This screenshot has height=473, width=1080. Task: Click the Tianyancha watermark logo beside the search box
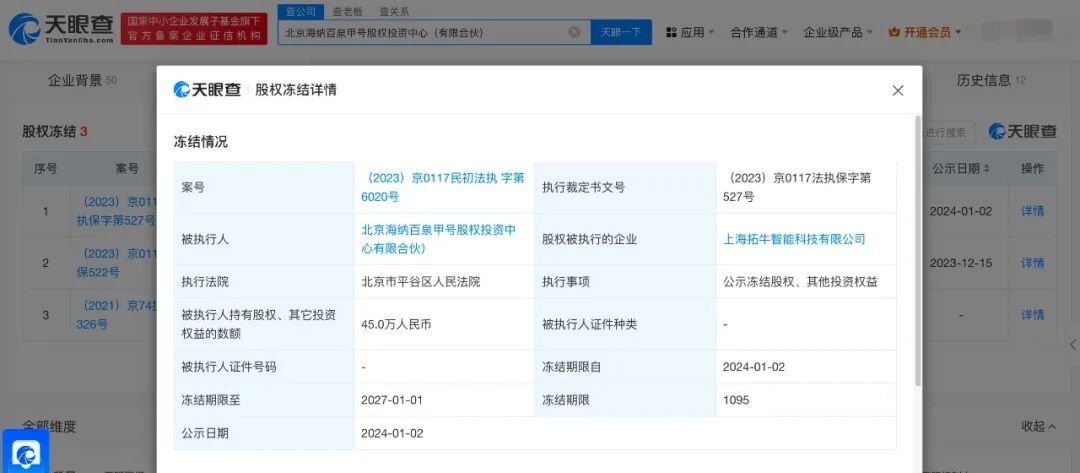[1022, 132]
